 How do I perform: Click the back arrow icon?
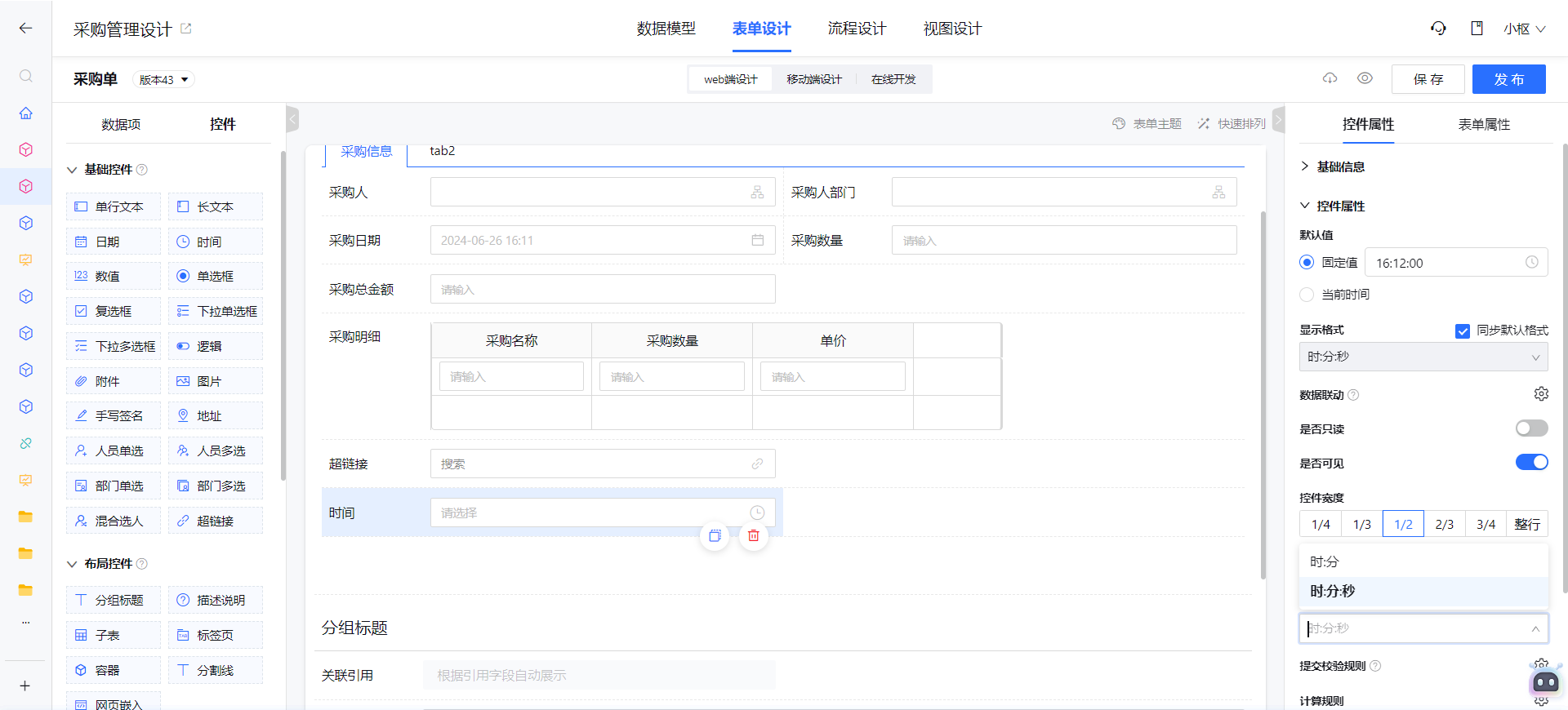(x=25, y=29)
